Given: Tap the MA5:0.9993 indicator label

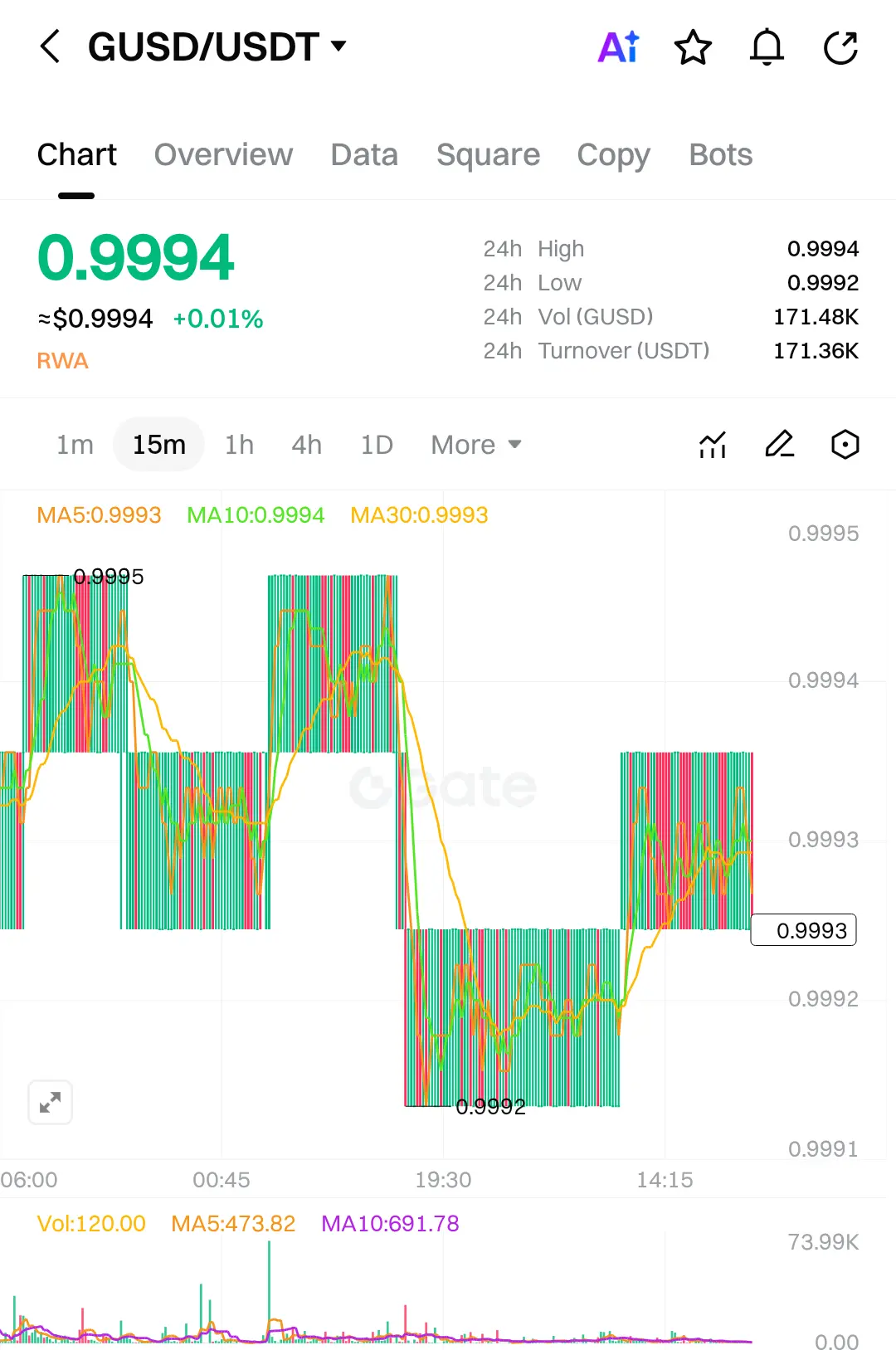Looking at the screenshot, I should pos(99,515).
